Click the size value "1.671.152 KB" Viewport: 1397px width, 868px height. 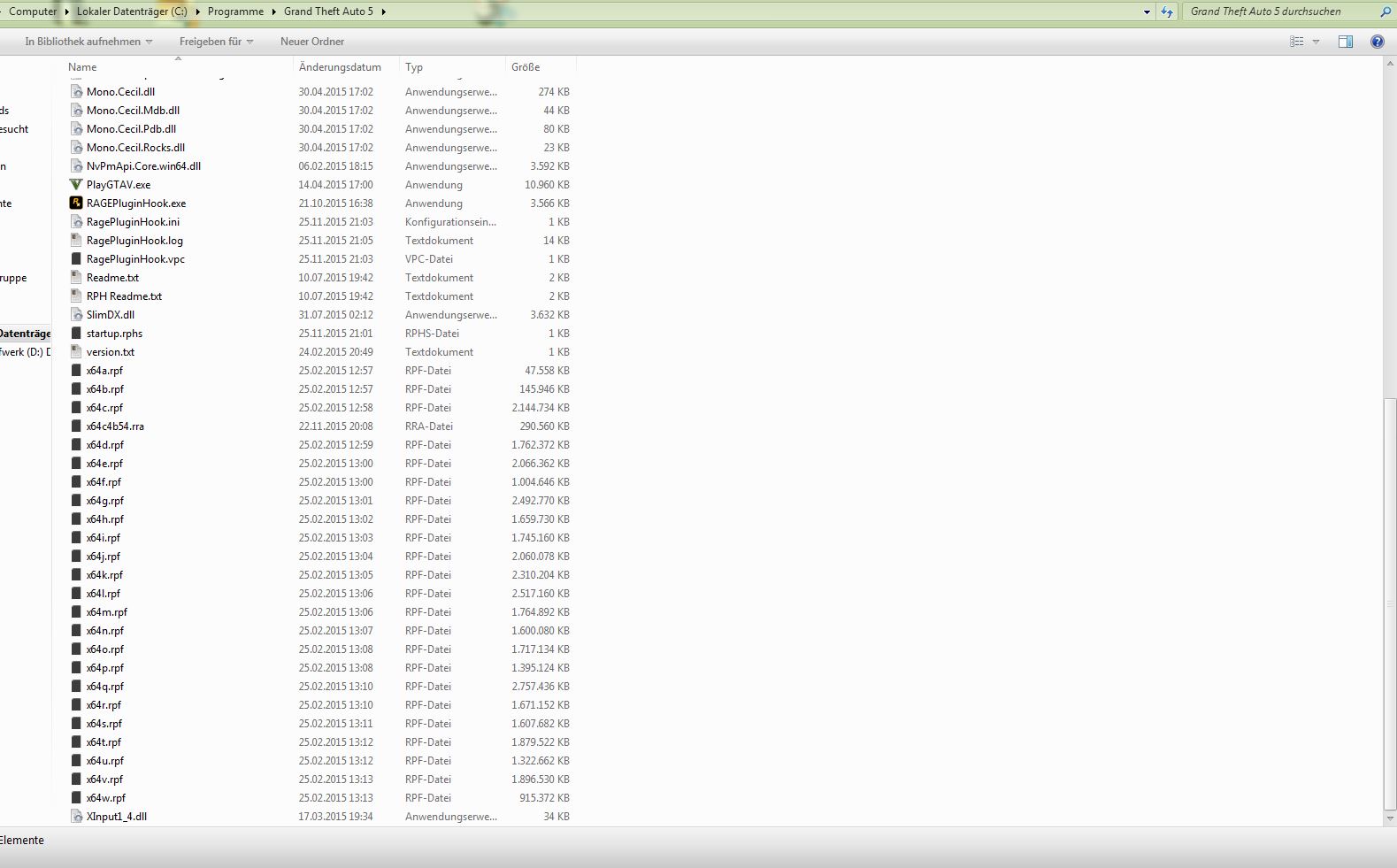541,705
